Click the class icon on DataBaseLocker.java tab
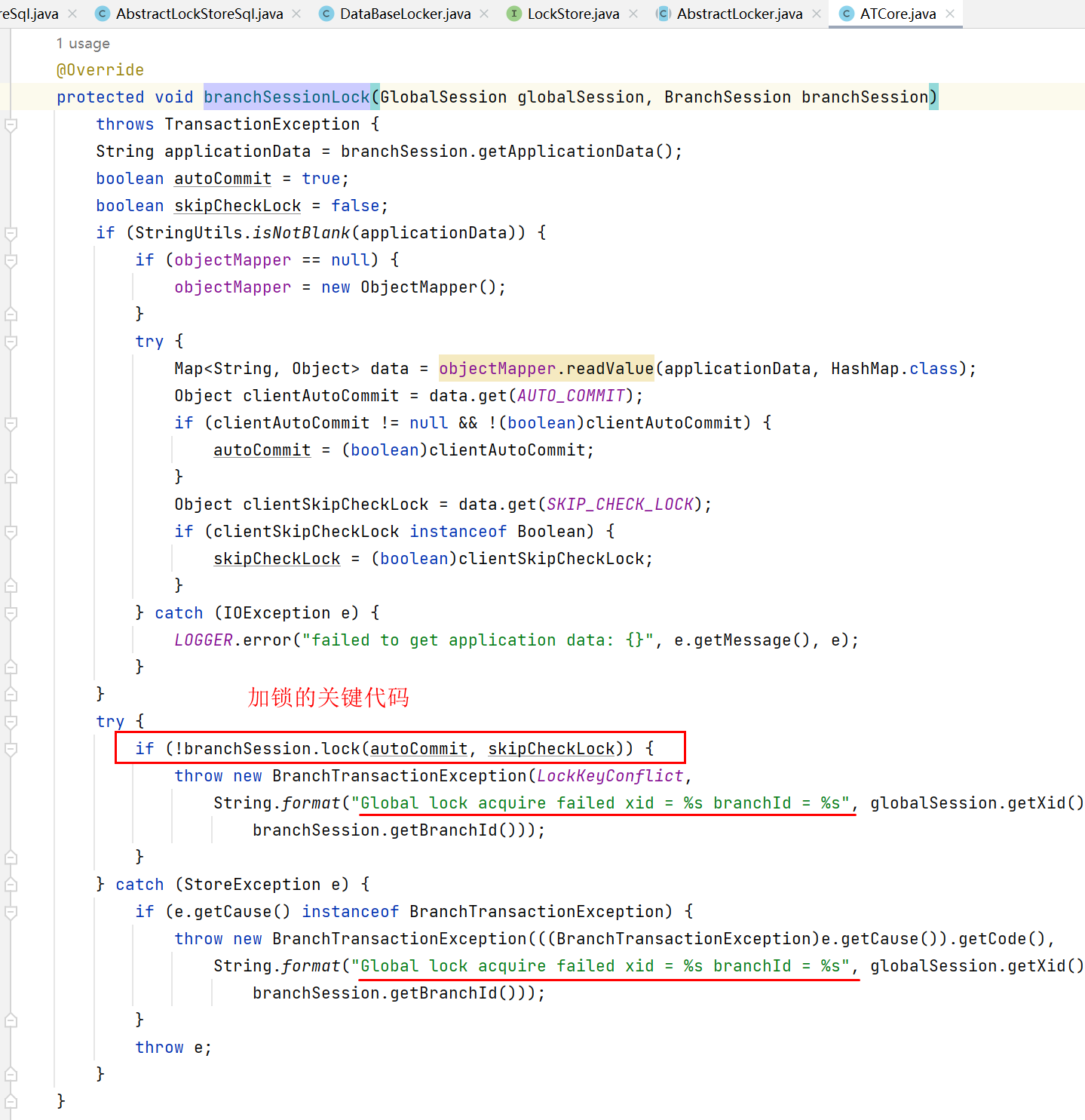Screen dimensions: 1085x1120 pyautogui.click(x=326, y=14)
